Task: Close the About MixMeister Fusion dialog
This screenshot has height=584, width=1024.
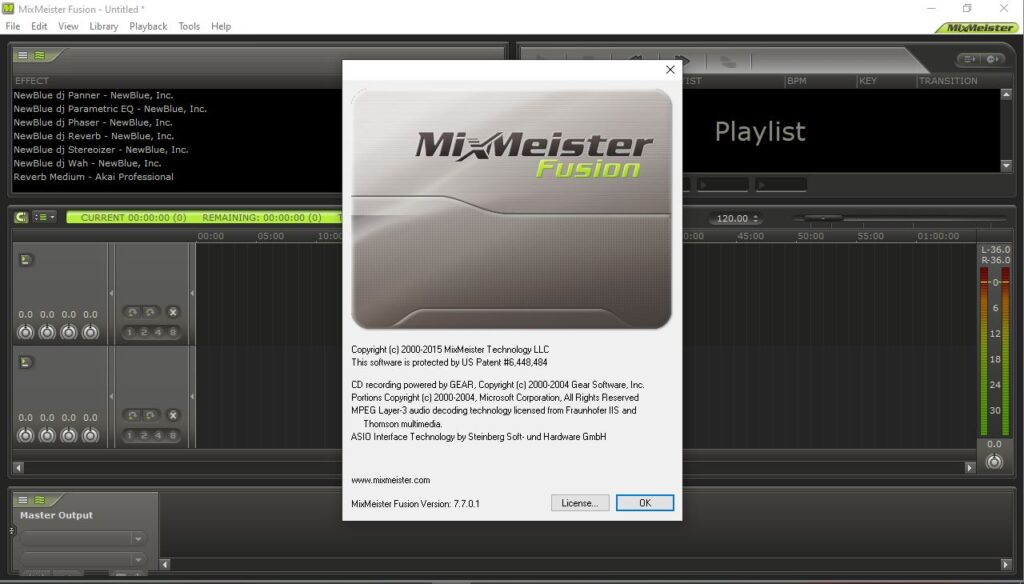Action: pos(670,70)
